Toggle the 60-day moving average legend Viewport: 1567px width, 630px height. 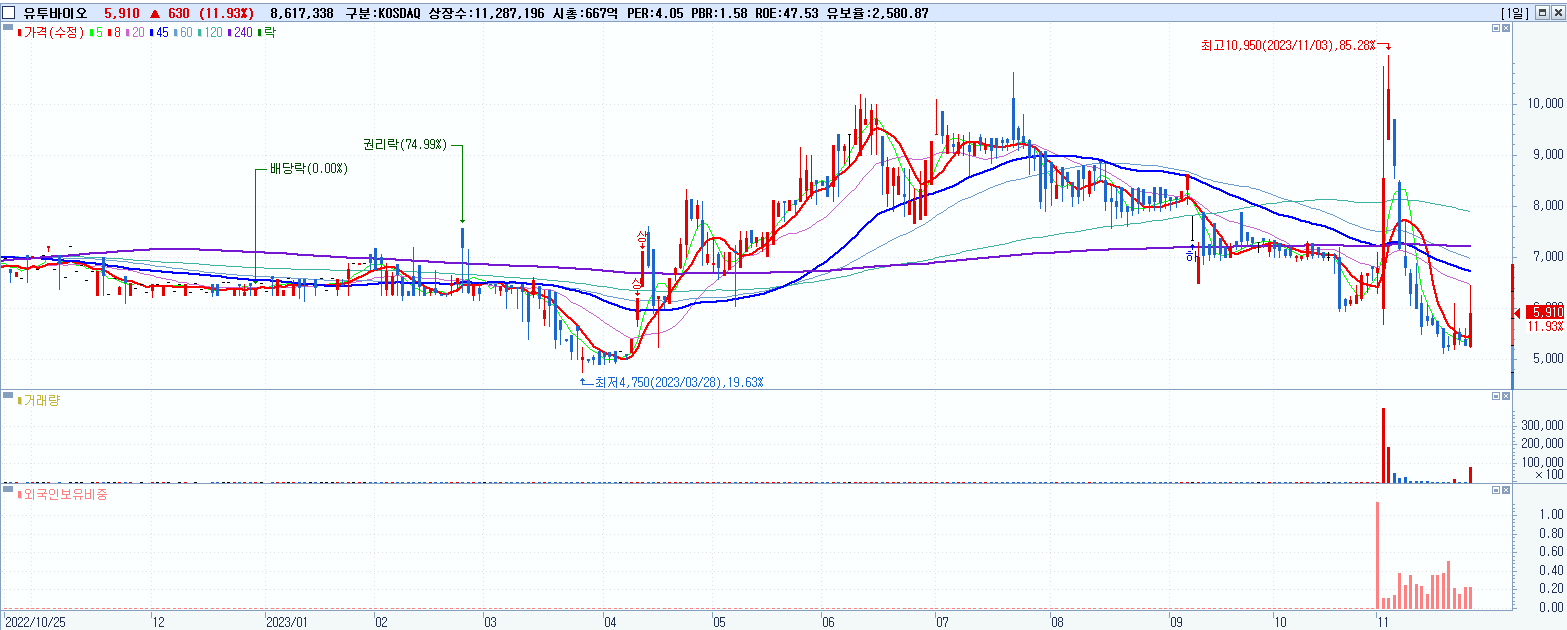point(184,33)
